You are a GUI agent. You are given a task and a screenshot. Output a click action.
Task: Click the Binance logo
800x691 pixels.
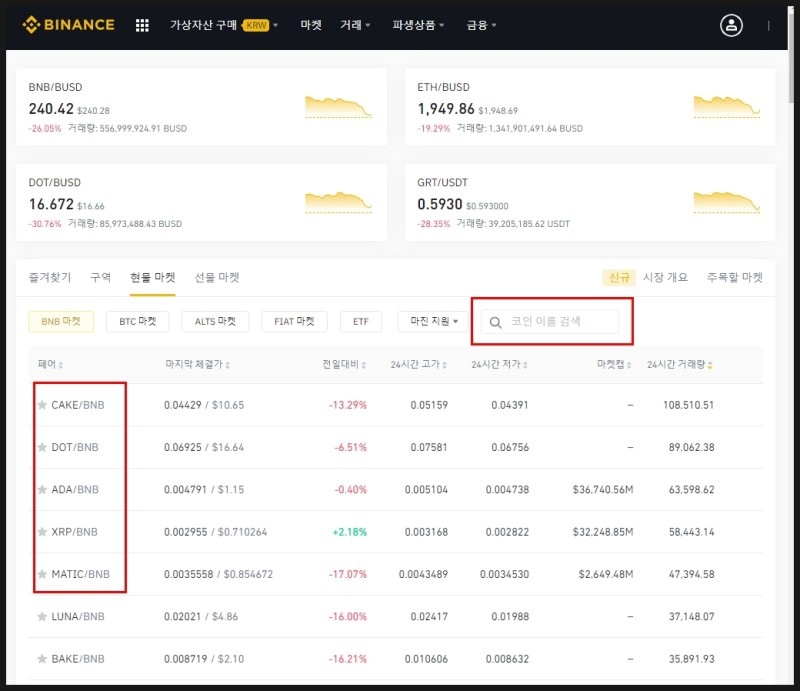click(68, 24)
